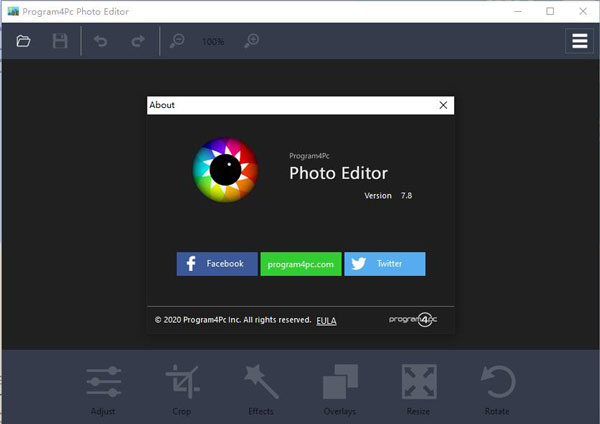This screenshot has height=424, width=600.
Task: Visit program4pc.com via the green button
Action: tap(301, 264)
